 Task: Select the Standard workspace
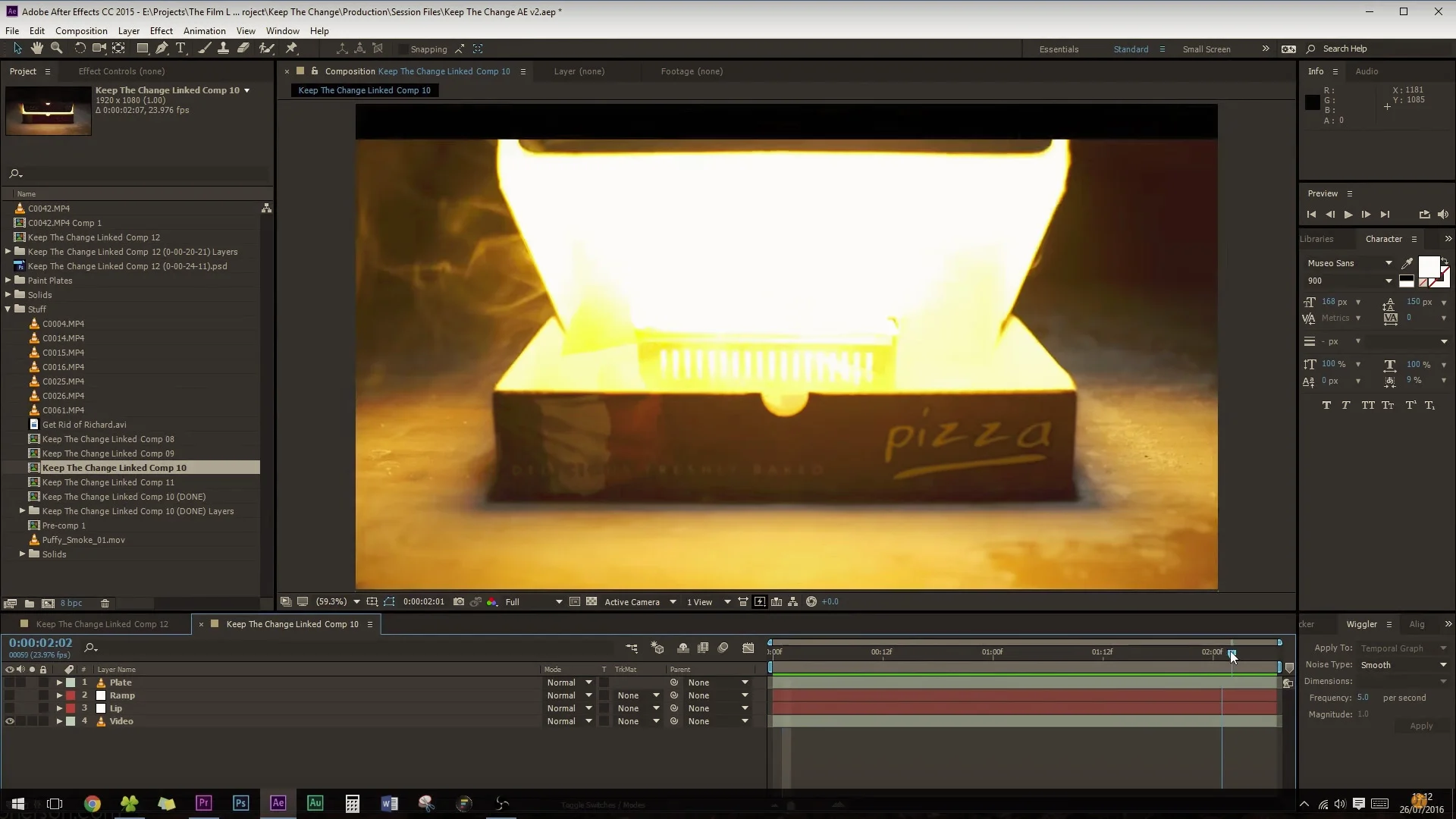tap(1131, 49)
